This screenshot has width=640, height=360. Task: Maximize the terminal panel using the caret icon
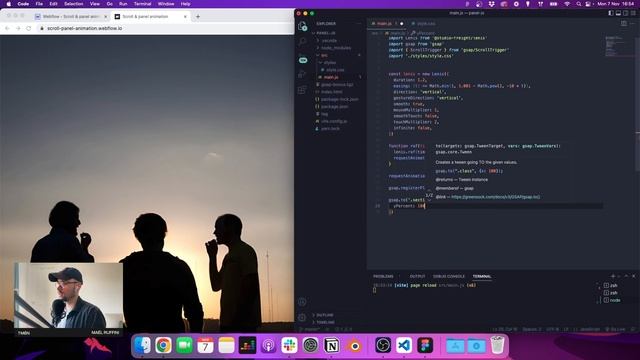627,276
